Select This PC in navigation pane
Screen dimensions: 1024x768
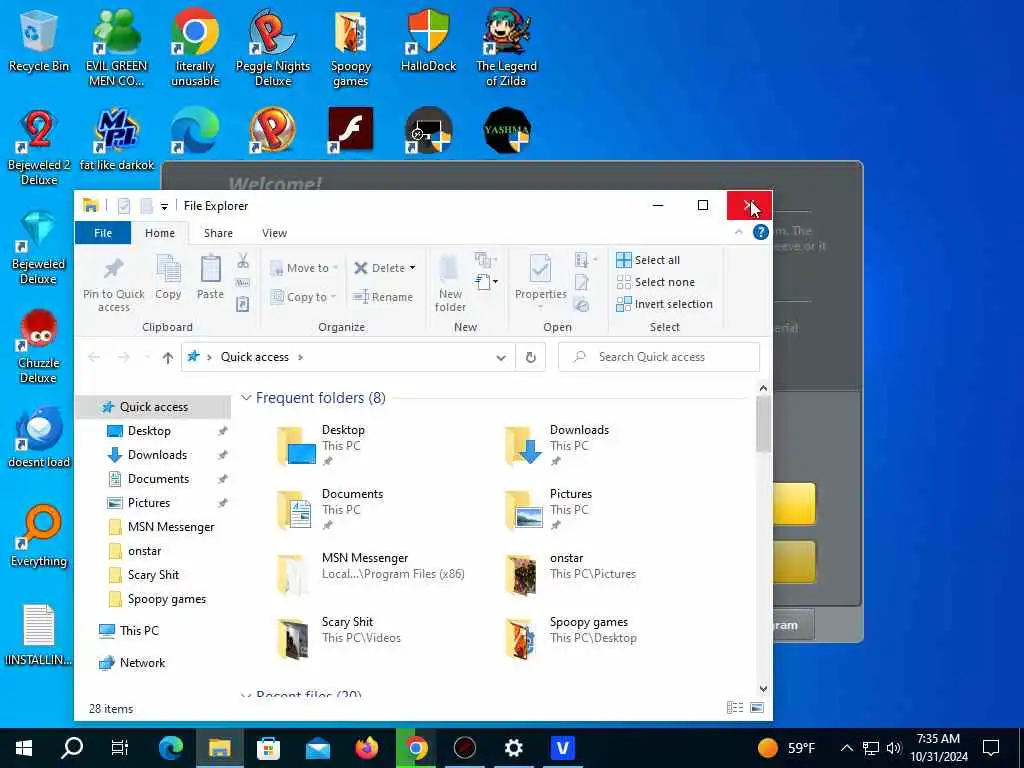pos(138,631)
